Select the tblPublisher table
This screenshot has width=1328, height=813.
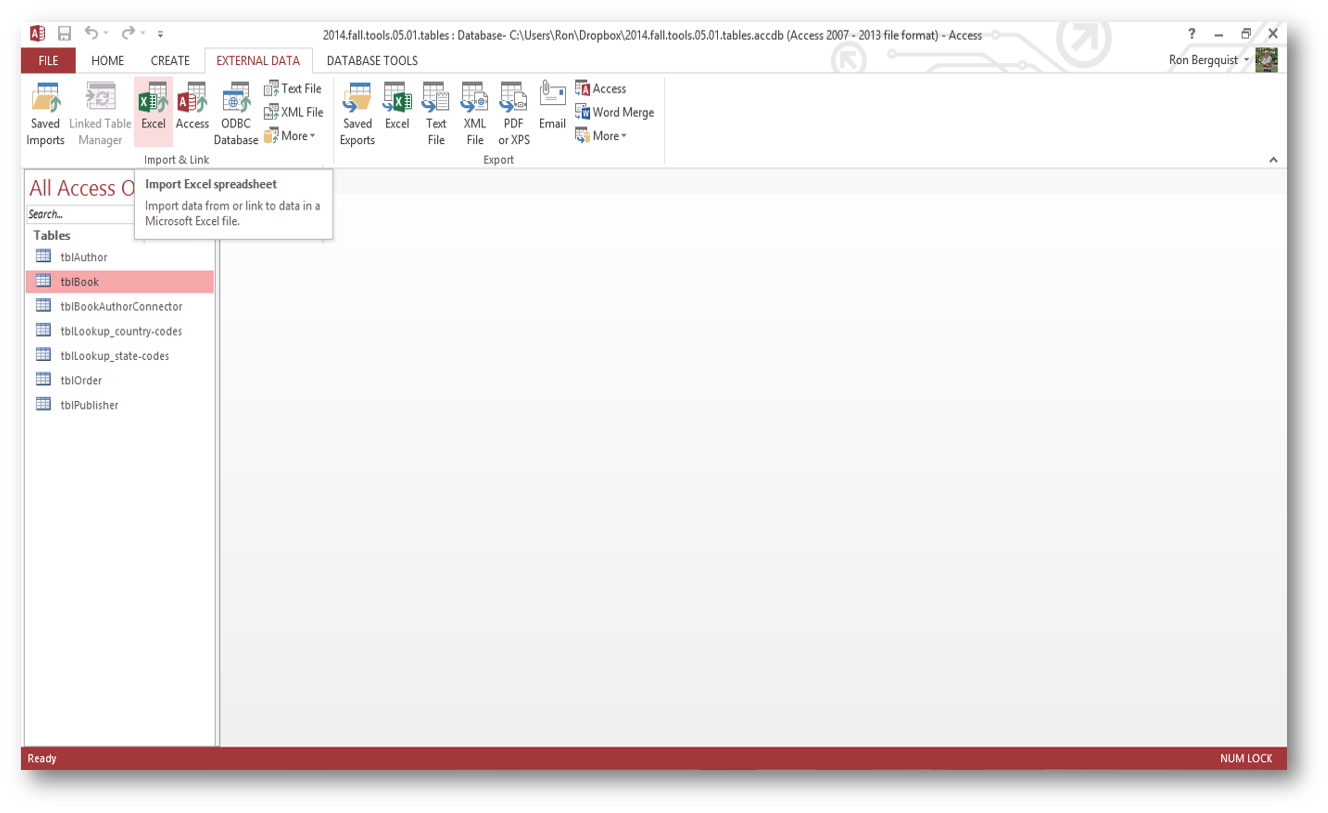point(89,405)
